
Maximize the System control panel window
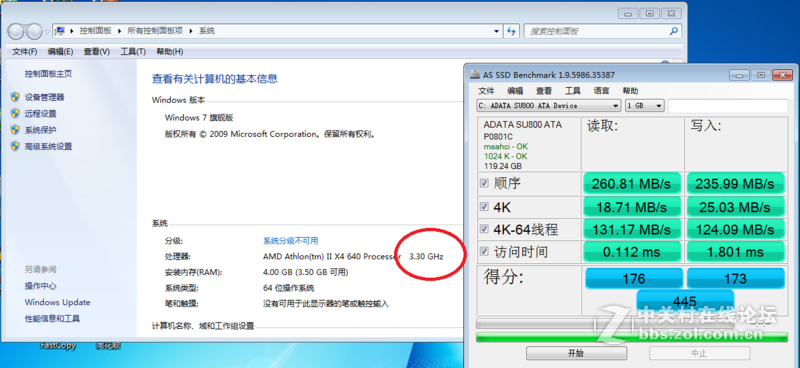coord(650,14)
